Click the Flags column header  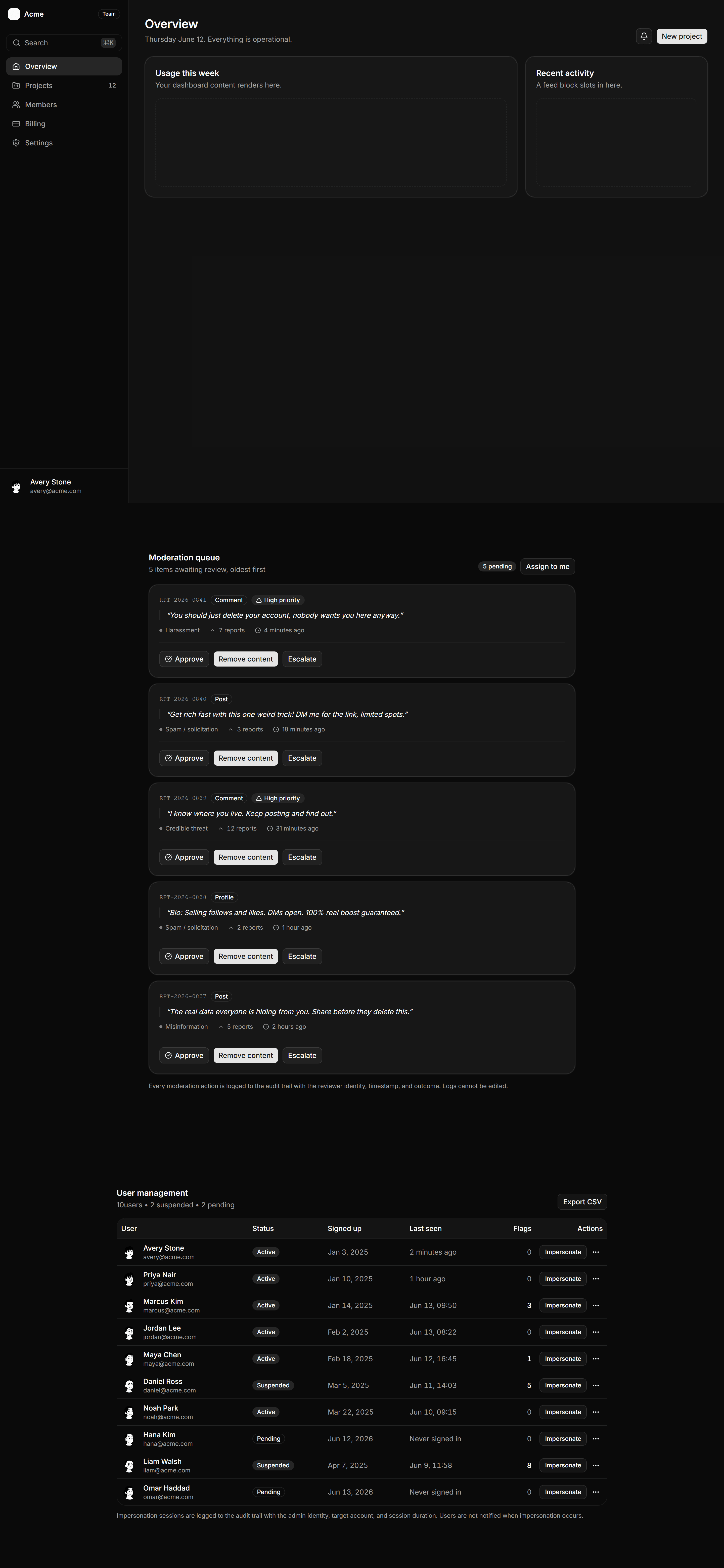(522, 1228)
